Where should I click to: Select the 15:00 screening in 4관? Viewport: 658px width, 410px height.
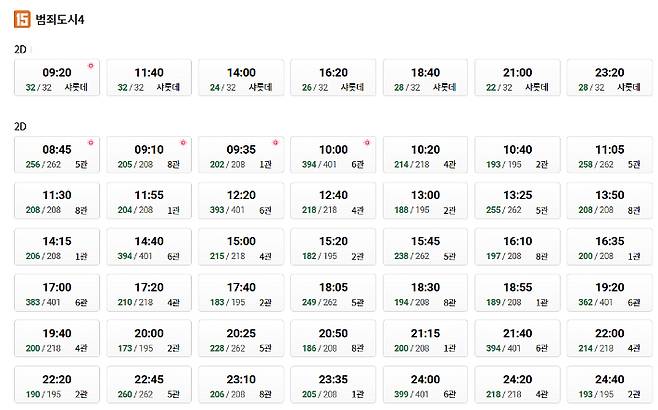241,247
